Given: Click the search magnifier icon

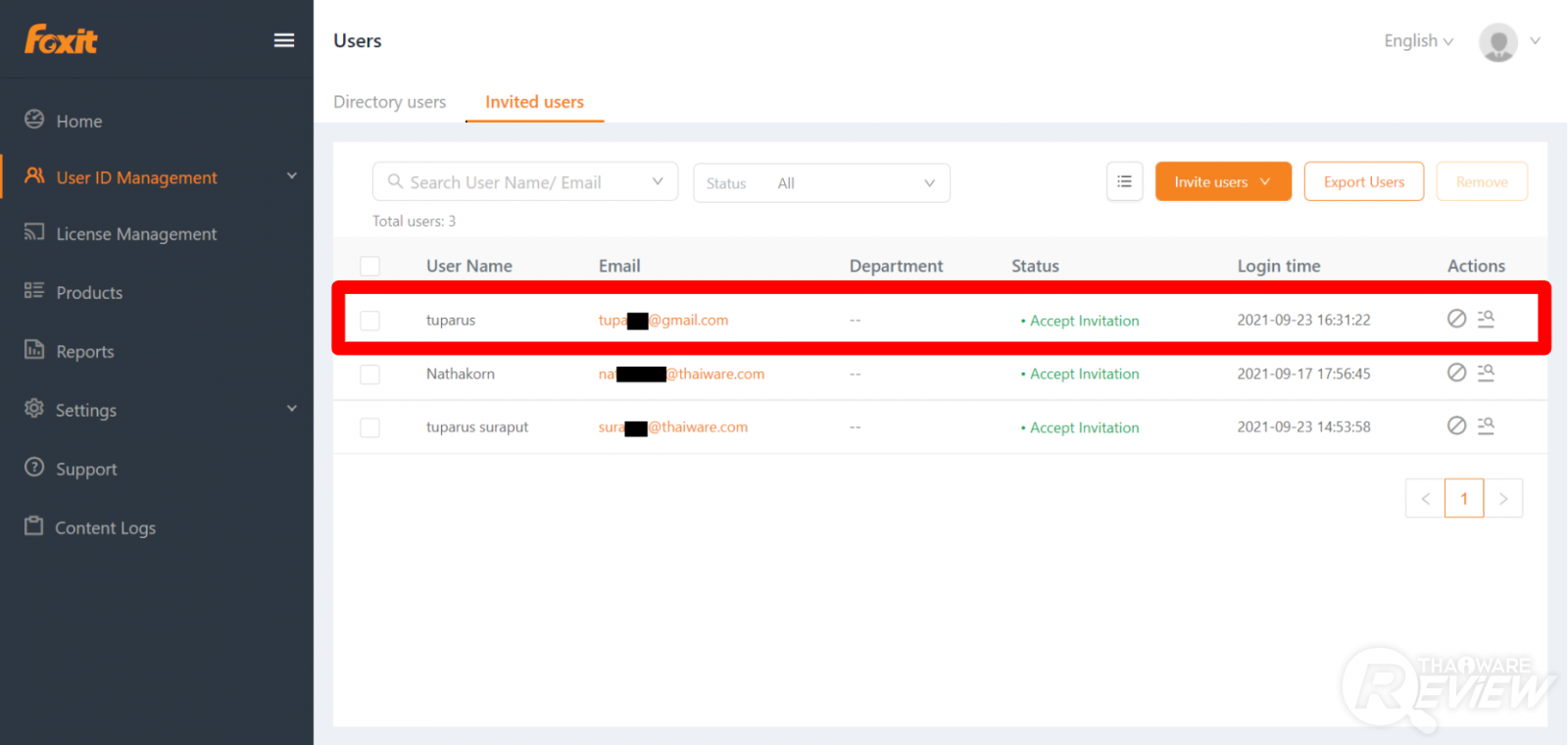Looking at the screenshot, I should point(395,181).
